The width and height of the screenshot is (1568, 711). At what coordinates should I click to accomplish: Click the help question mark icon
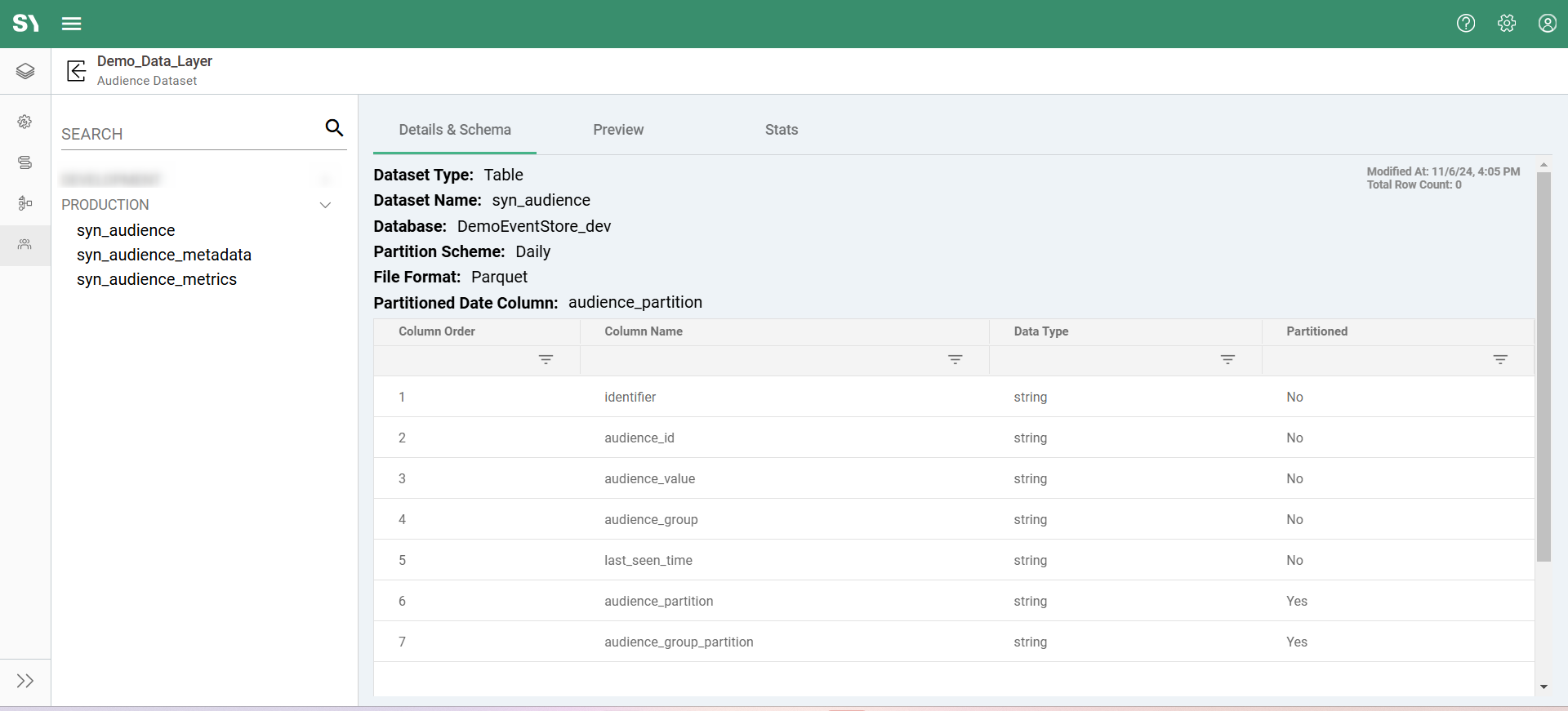(1466, 24)
